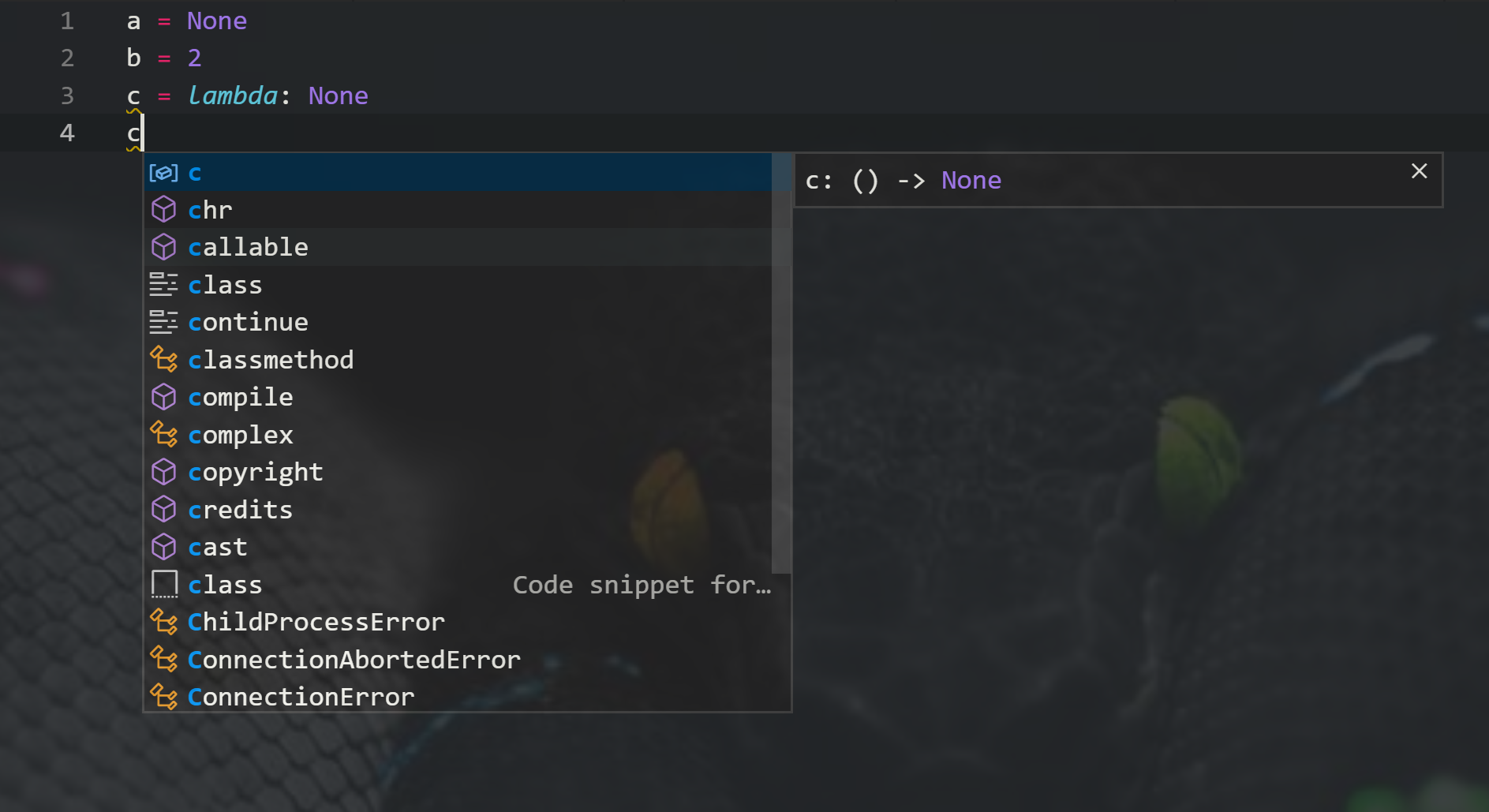Image resolution: width=1489 pixels, height=812 pixels.
Task: Click the cube icon next to 'copyright'
Action: point(163,472)
